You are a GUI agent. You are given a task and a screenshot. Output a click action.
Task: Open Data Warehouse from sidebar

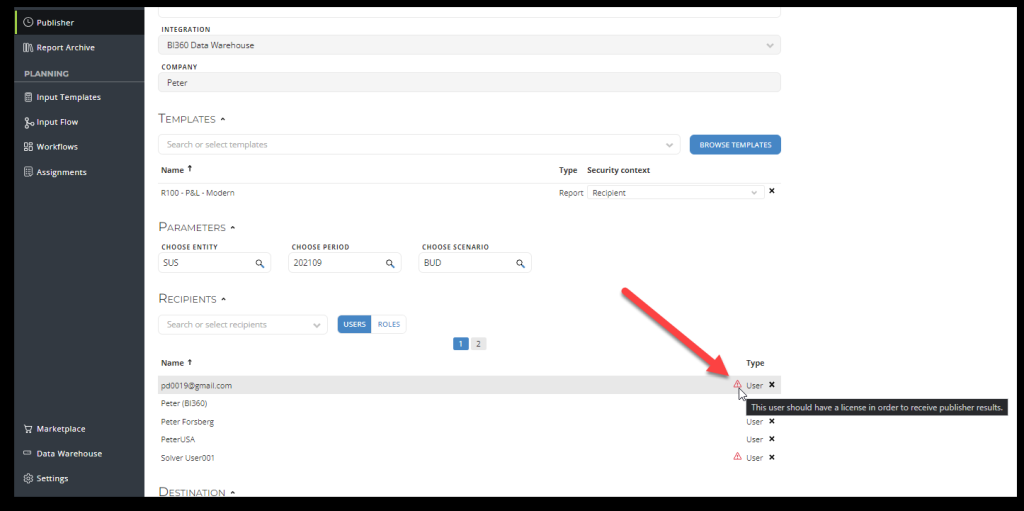[69, 453]
